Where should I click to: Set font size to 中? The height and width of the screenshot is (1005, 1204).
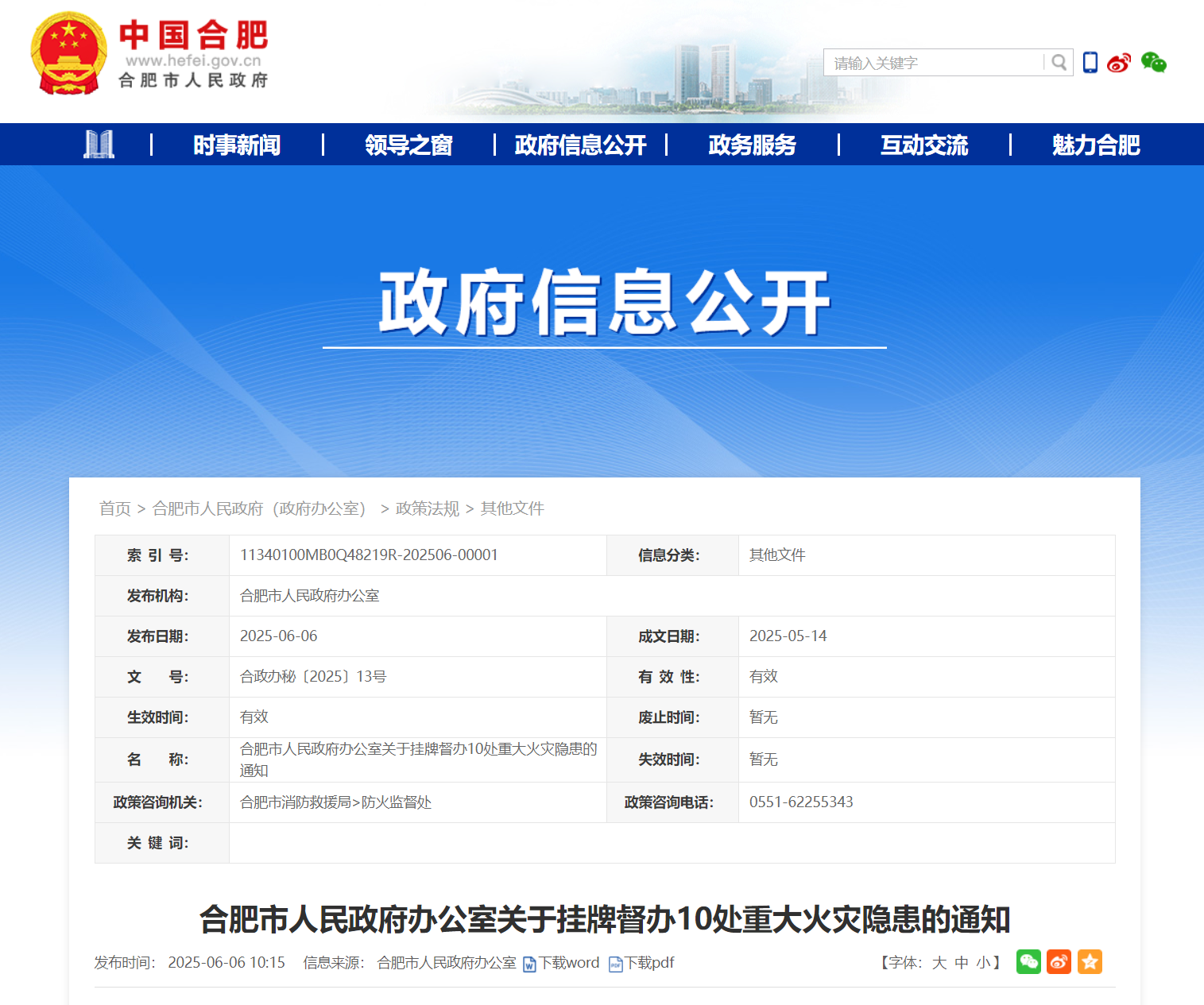[962, 963]
